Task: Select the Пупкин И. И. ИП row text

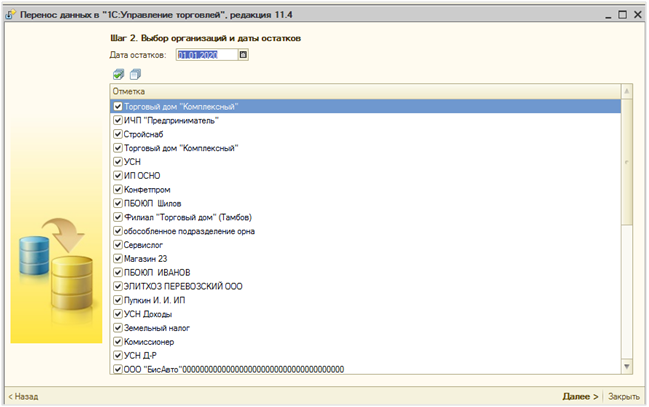Action: [x=155, y=300]
